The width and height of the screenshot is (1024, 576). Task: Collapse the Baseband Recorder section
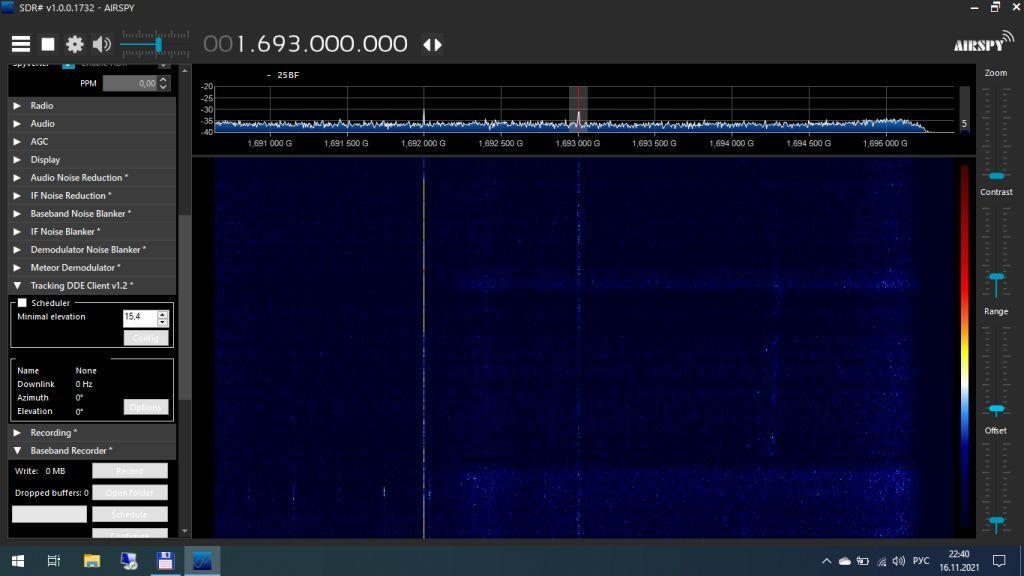pos(92,451)
